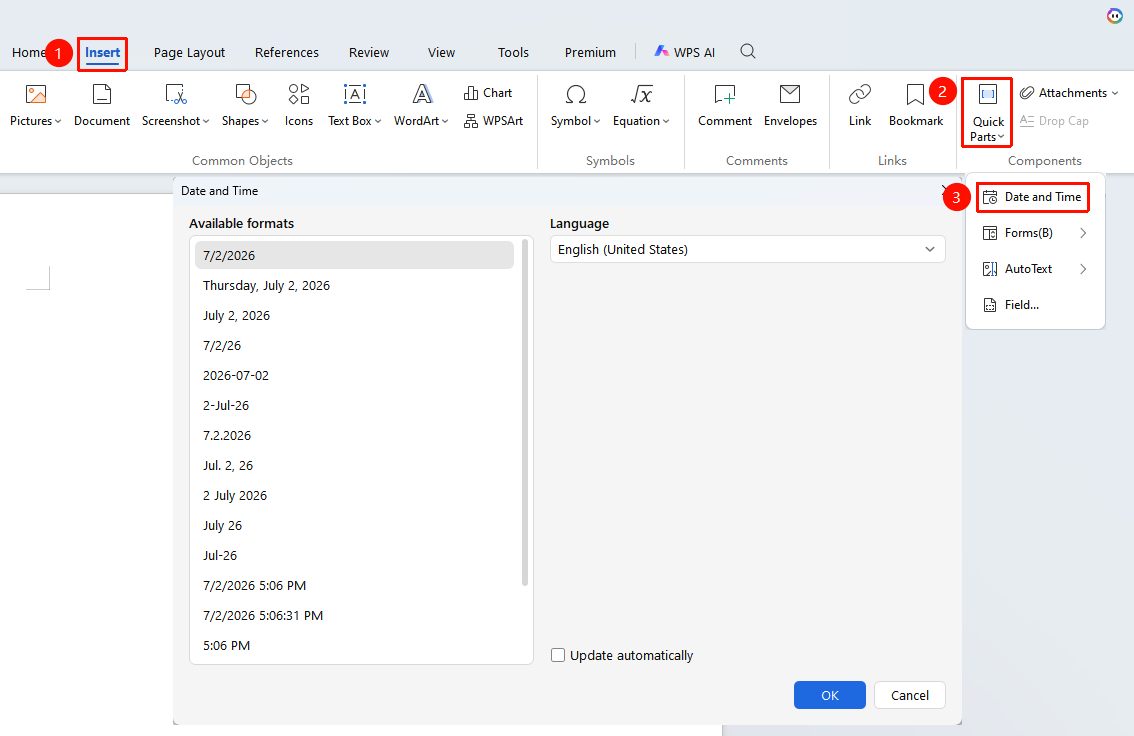Expand the Language dropdown
This screenshot has width=1134, height=736.
tap(747, 249)
